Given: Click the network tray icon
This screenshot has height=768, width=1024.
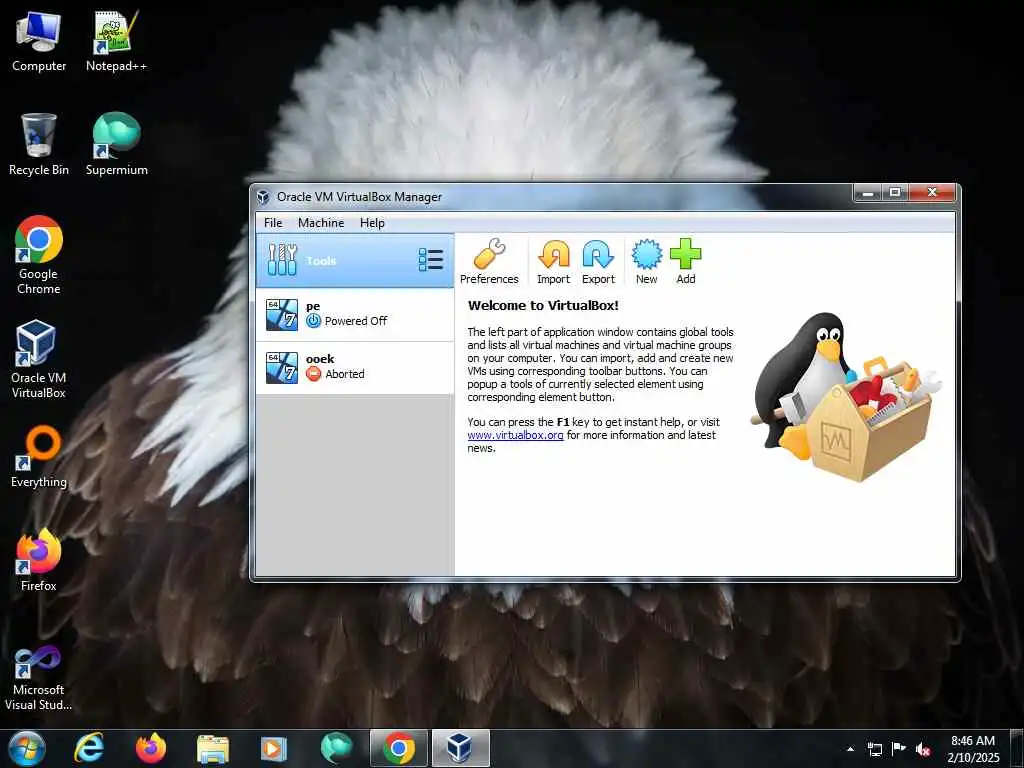Looking at the screenshot, I should (x=875, y=749).
